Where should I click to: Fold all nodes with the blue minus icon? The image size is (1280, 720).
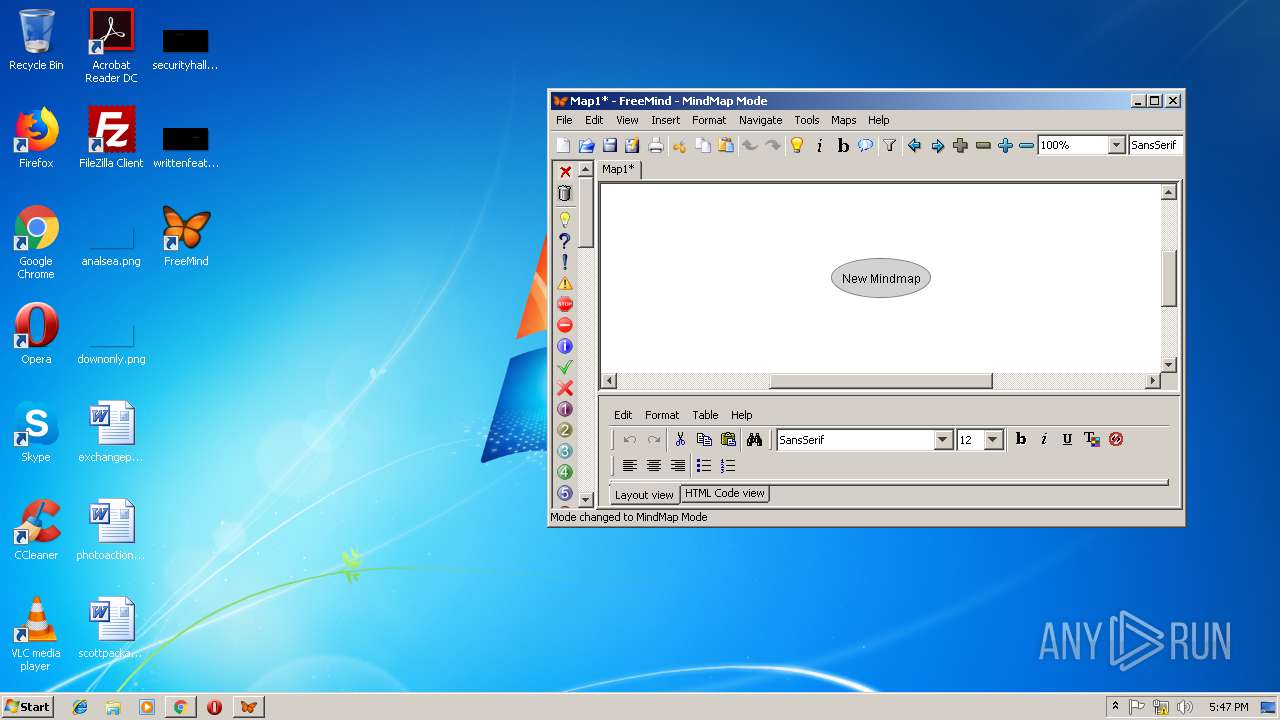click(x=1026, y=146)
